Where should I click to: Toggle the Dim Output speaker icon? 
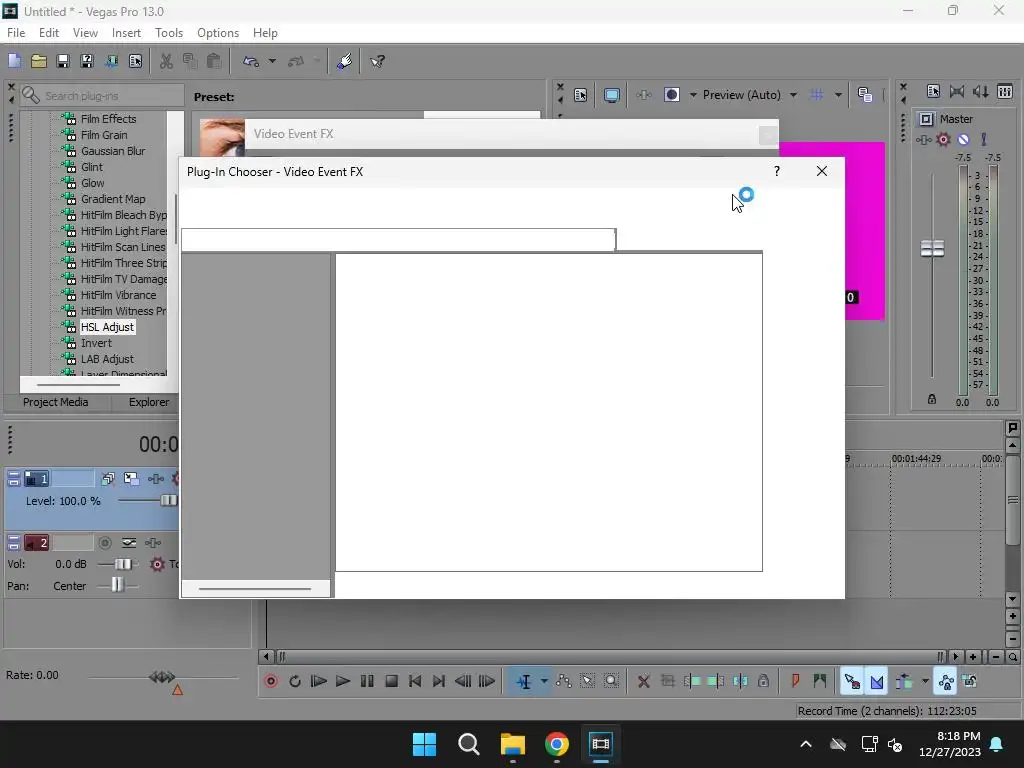[981, 92]
